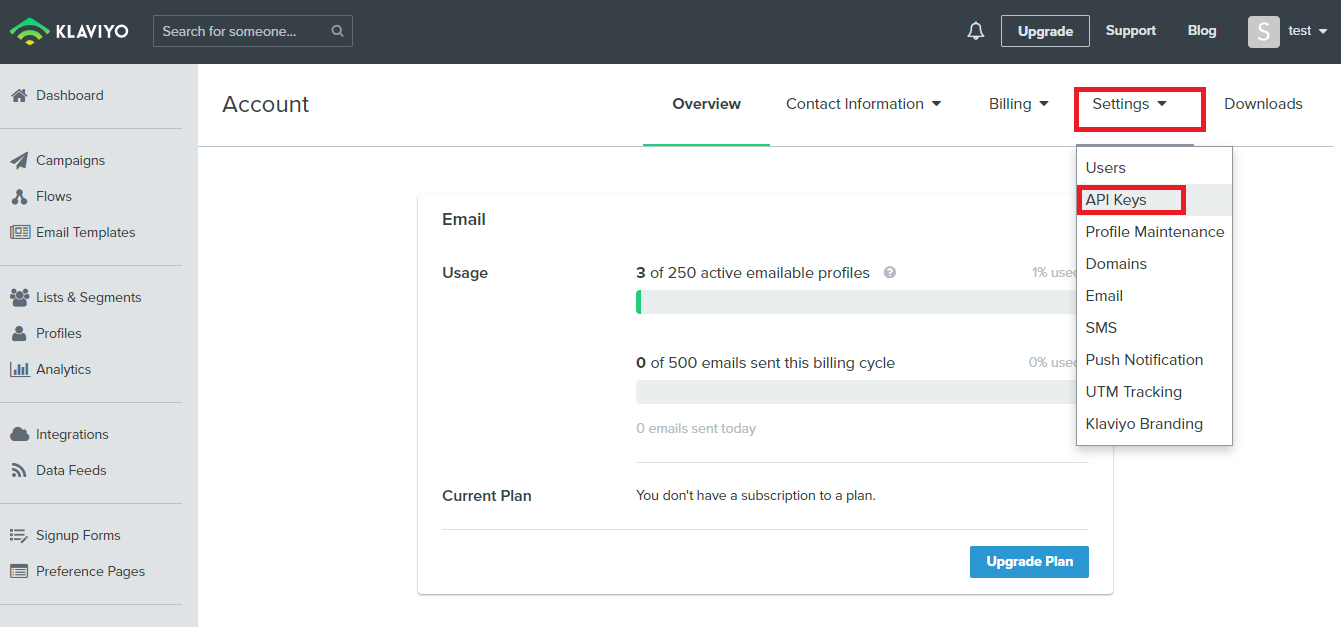Click the Preference Pages icon

19,571
